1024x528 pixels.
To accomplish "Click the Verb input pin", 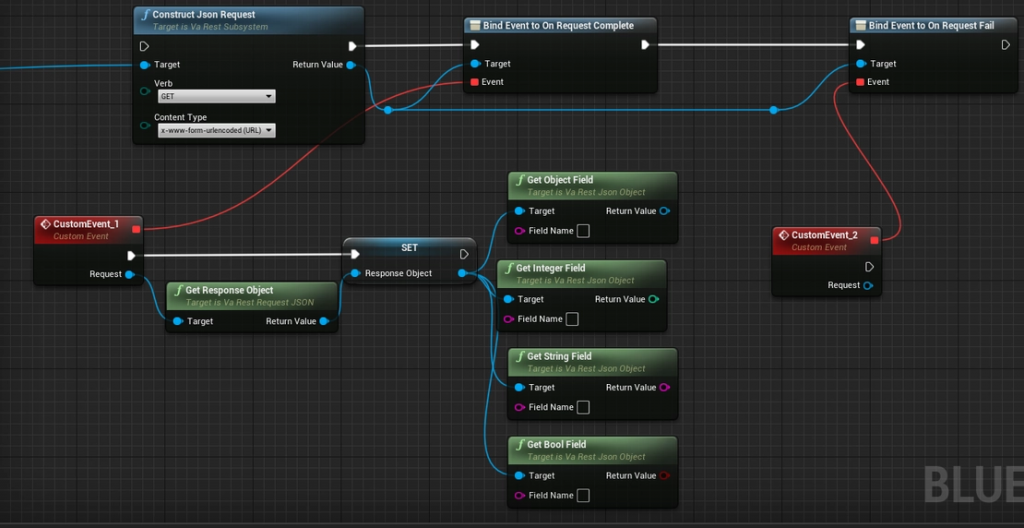I will click(x=145, y=91).
